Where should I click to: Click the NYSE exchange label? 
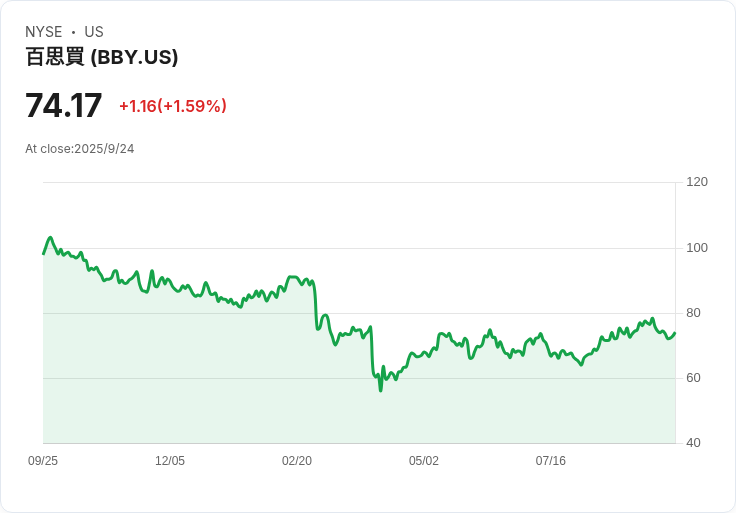[43, 32]
